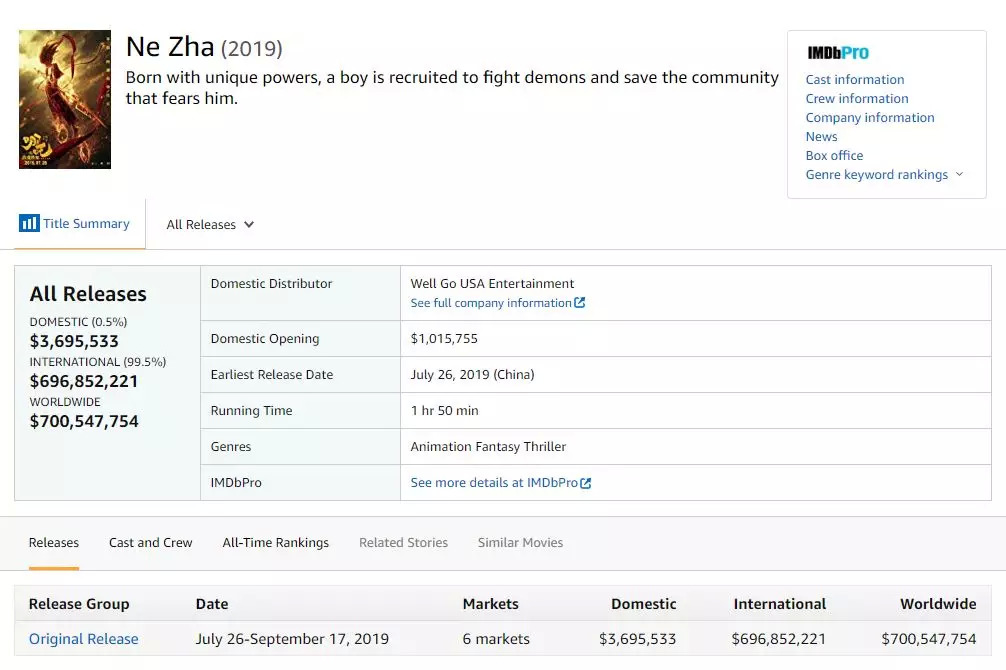Image resolution: width=1006 pixels, height=670 pixels.
Task: Open the Cast and Crew tab
Action: [x=151, y=543]
